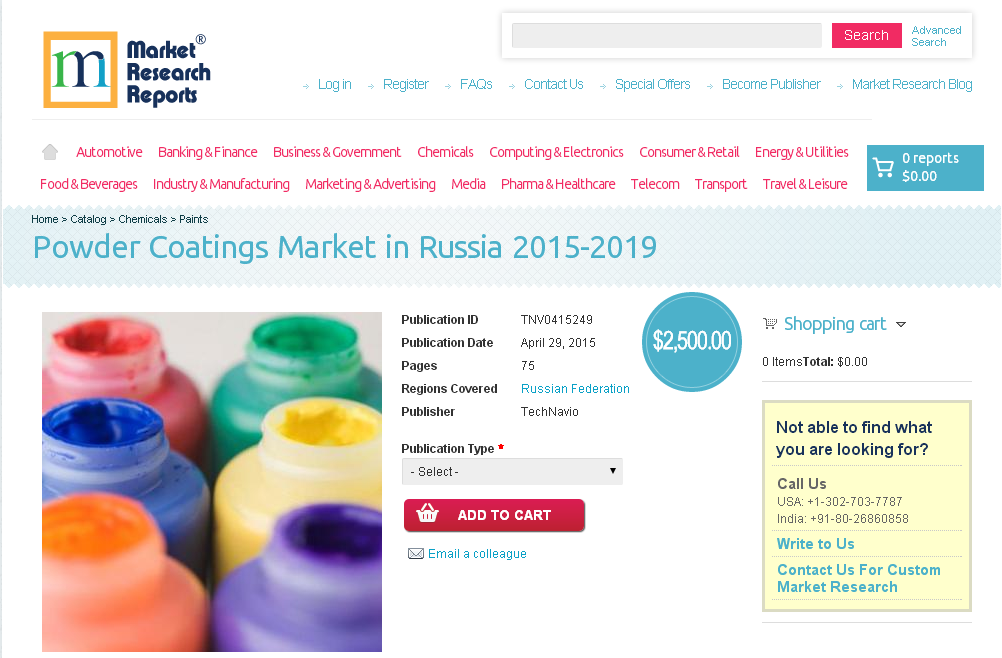This screenshot has width=1002, height=658.
Task: Open the Russian Federation link
Action: point(575,388)
